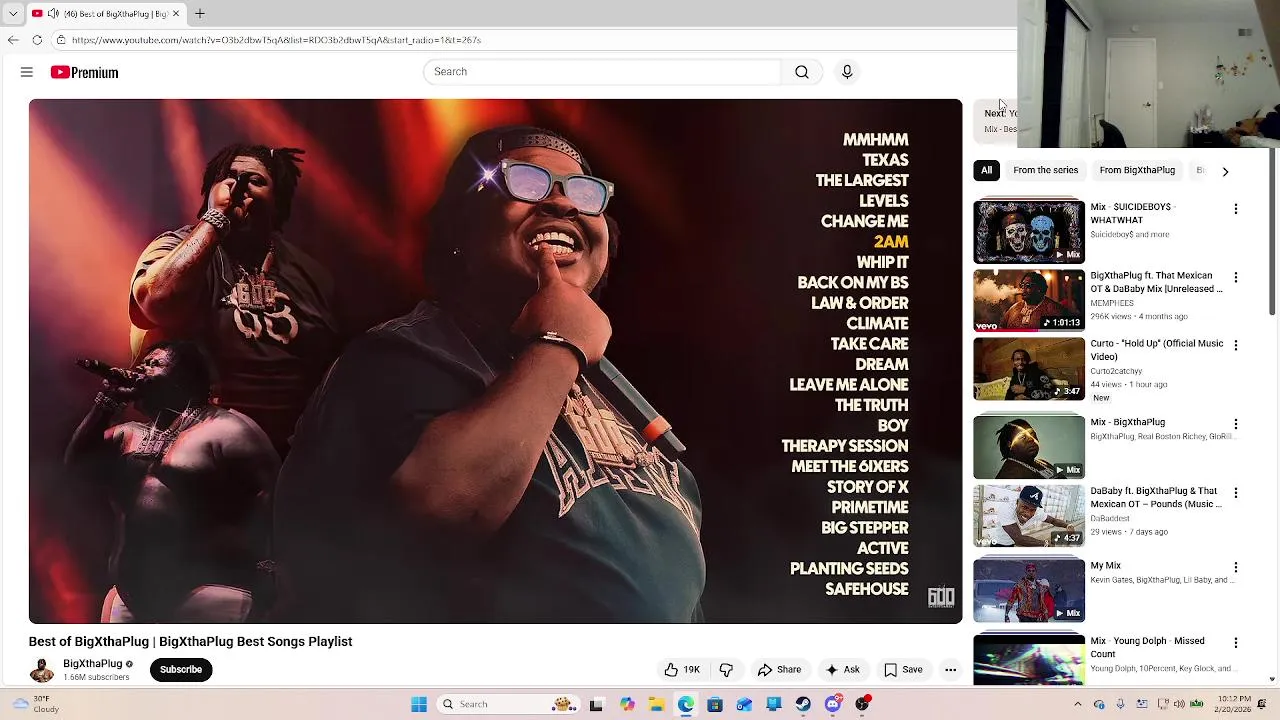1280x720 pixels.
Task: Play the SUICIDEBOY$ WHATWHAT mix thumbnail
Action: (1029, 232)
